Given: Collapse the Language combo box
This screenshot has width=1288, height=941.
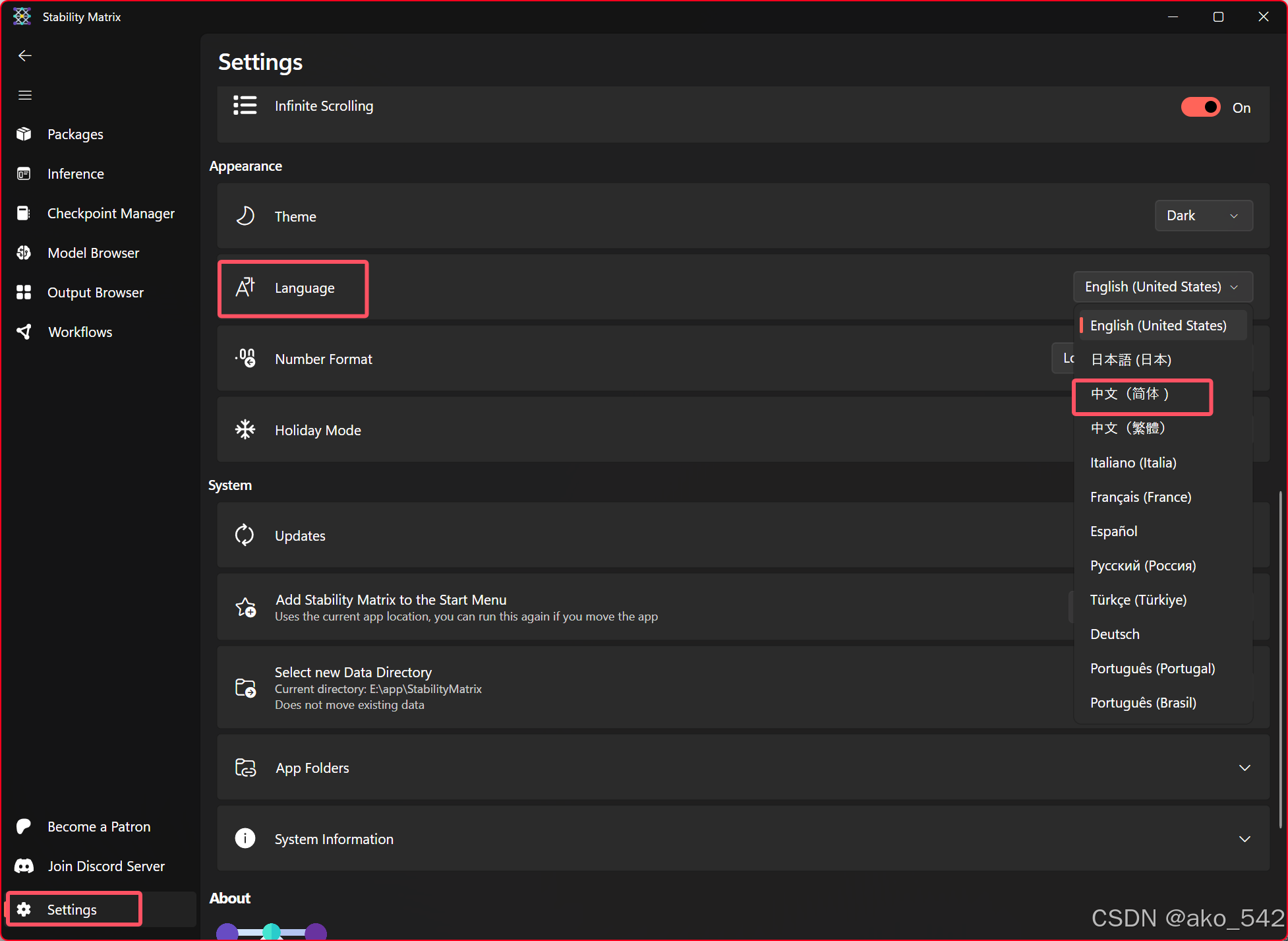Looking at the screenshot, I should tap(1163, 287).
